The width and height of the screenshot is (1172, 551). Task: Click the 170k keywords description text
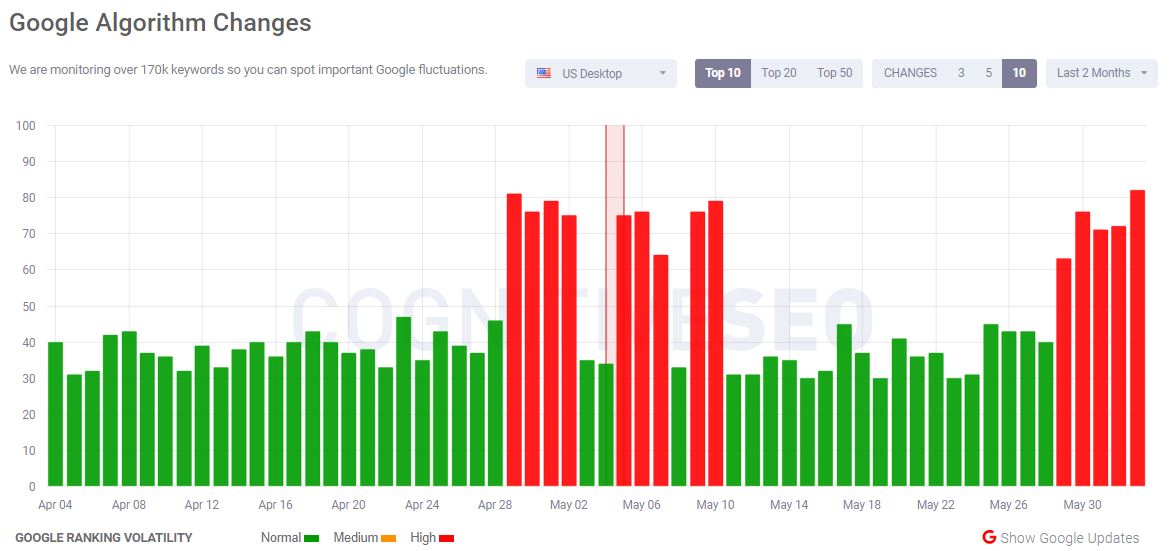pos(248,70)
